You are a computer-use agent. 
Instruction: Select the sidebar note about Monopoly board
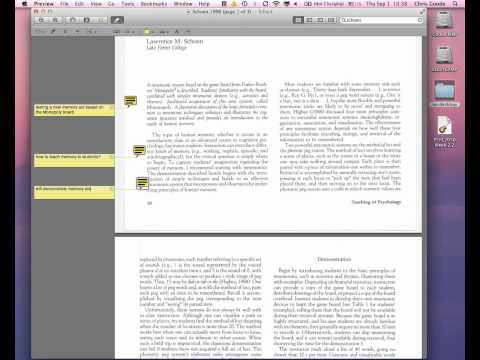(74, 110)
